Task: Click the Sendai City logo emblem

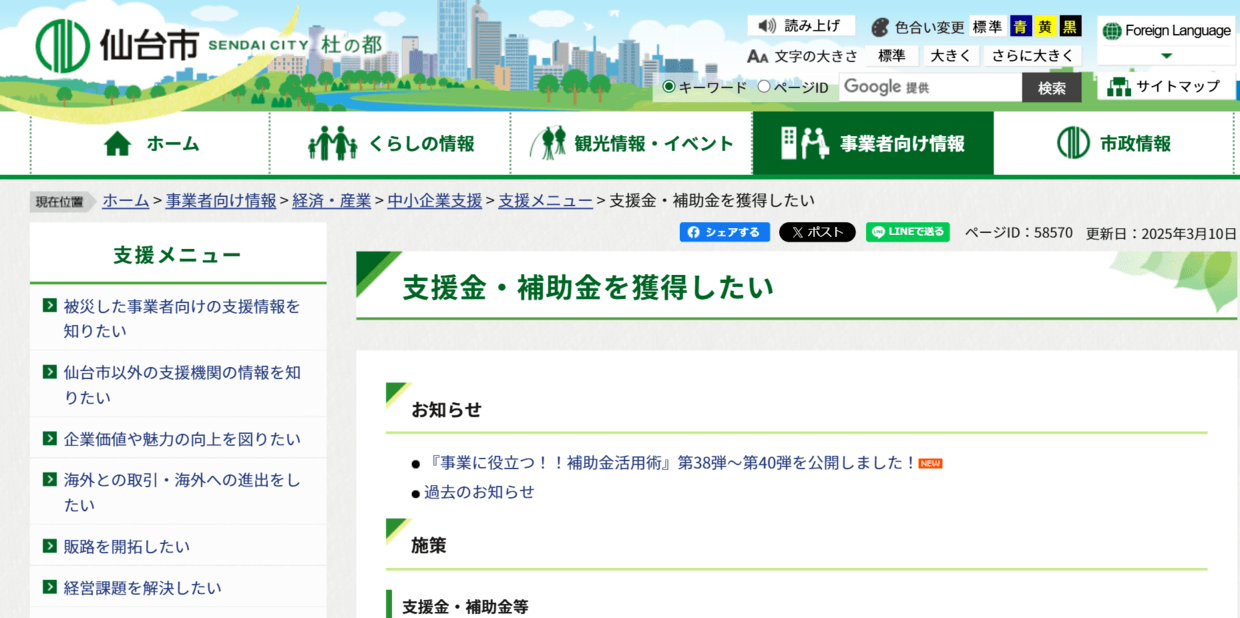Action: (62, 46)
